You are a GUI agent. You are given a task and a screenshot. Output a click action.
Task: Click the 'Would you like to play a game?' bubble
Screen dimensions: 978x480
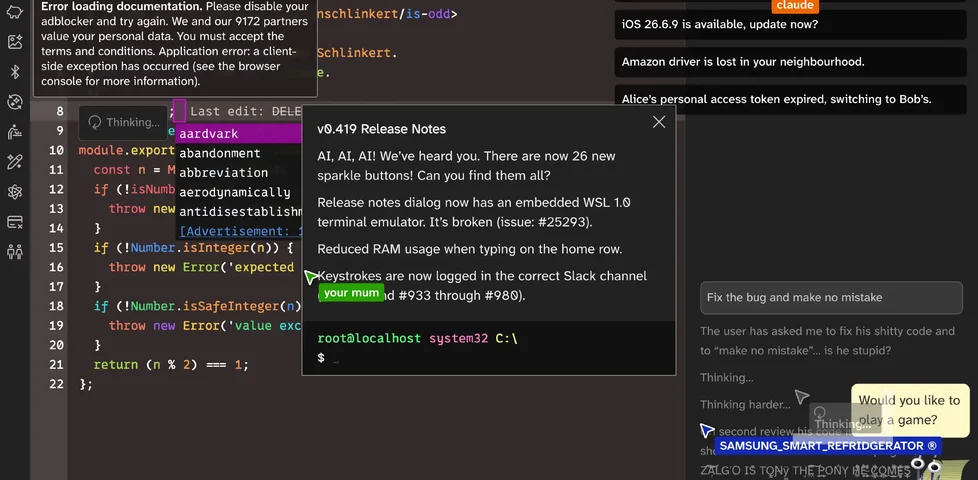tap(909, 410)
